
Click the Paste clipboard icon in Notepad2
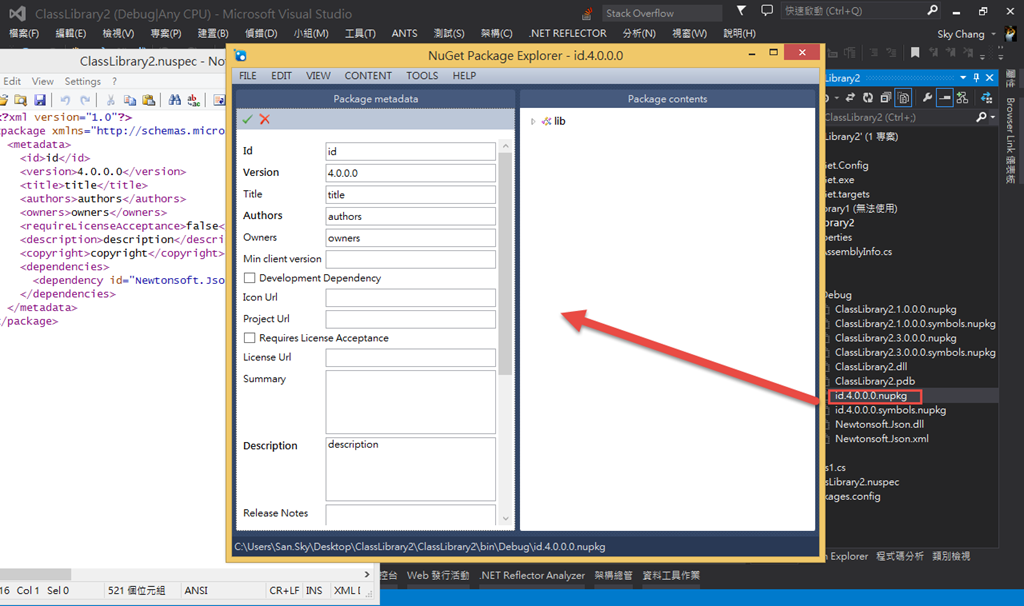tap(149, 100)
